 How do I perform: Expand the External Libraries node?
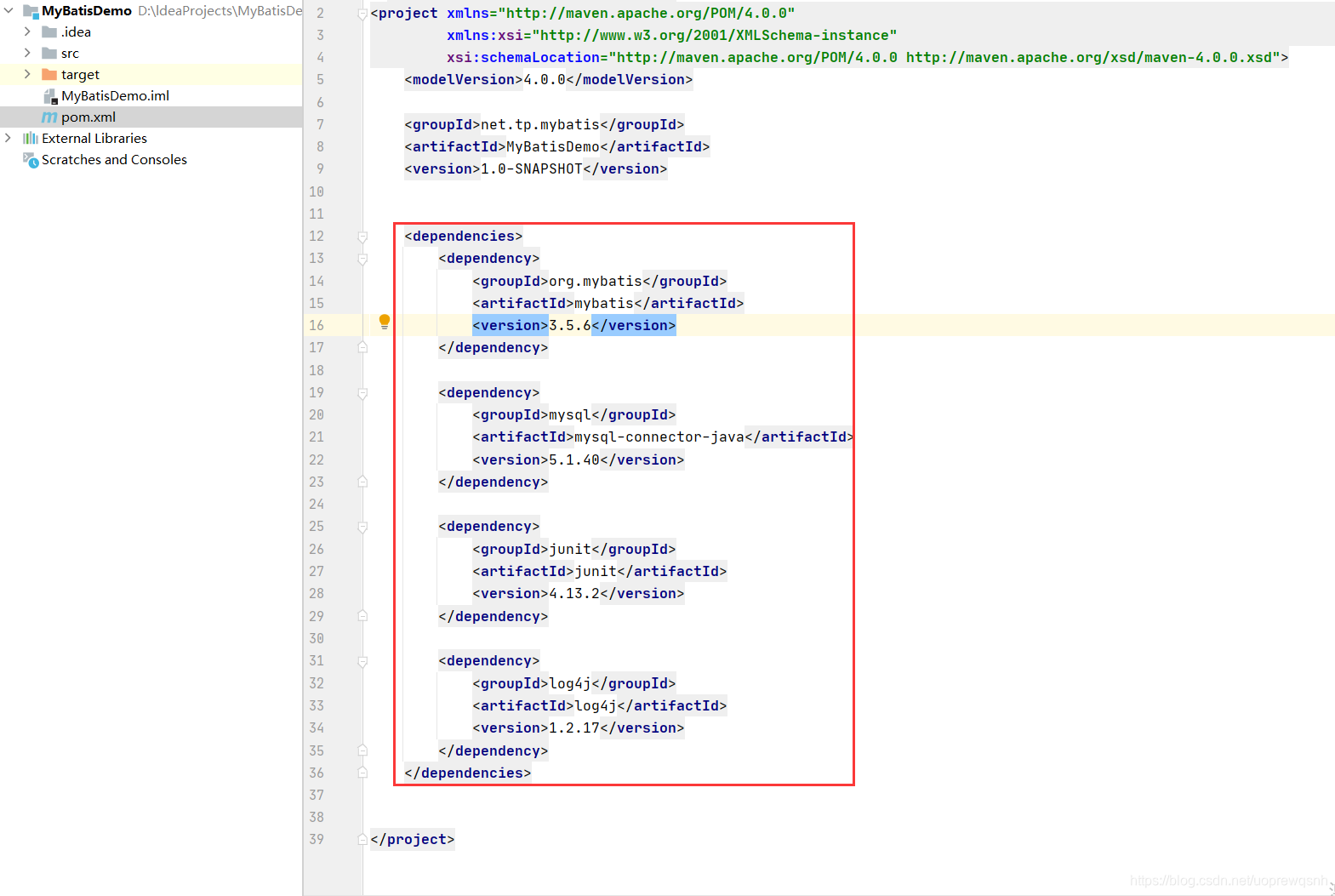(9, 139)
